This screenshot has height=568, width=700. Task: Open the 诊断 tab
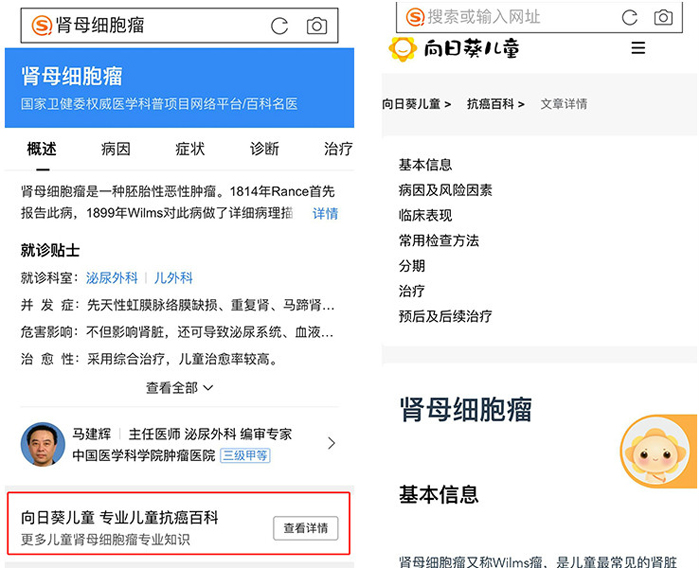pos(264,149)
